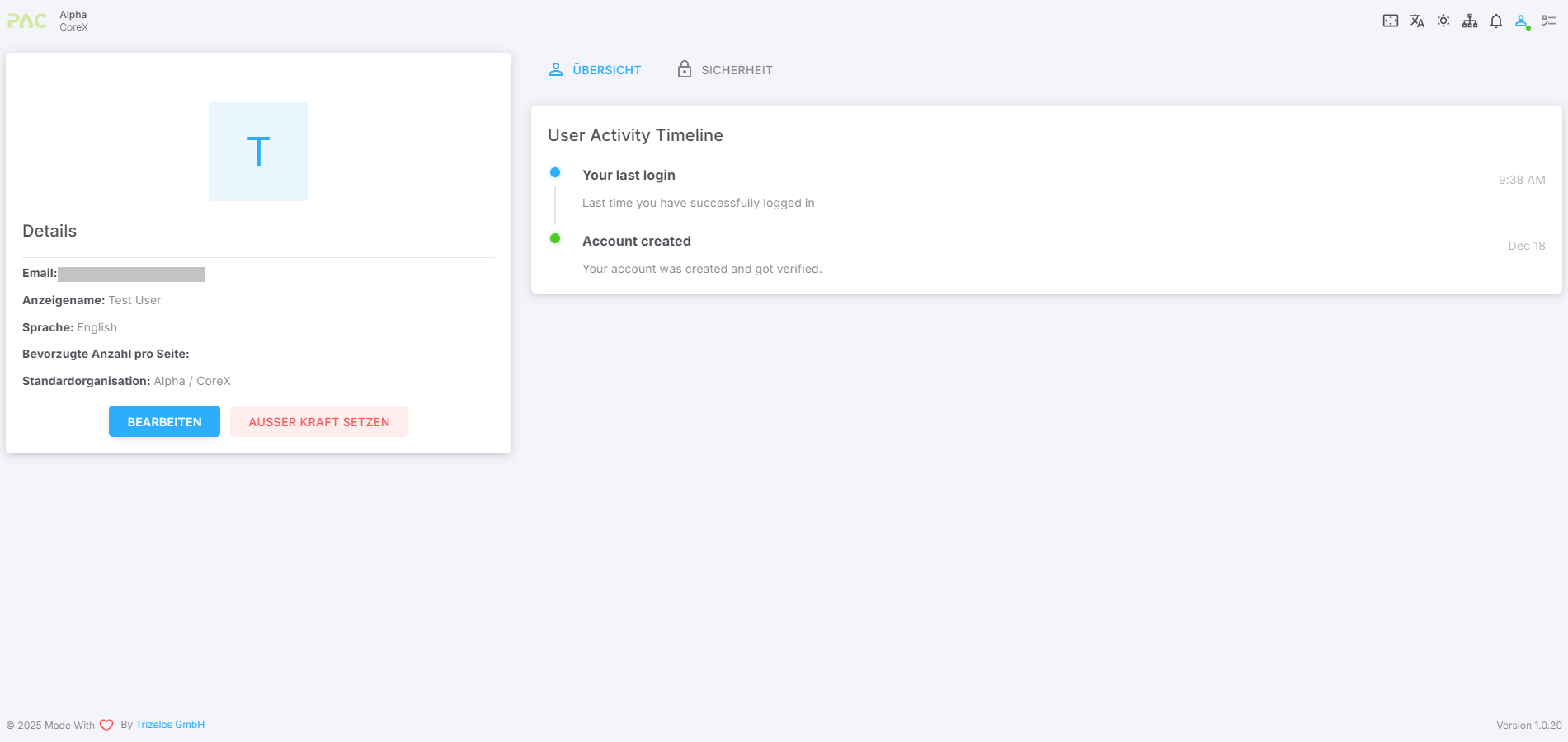Screen dimensions: 1568x742
Task: Click the redacted email value
Action: click(x=131, y=275)
